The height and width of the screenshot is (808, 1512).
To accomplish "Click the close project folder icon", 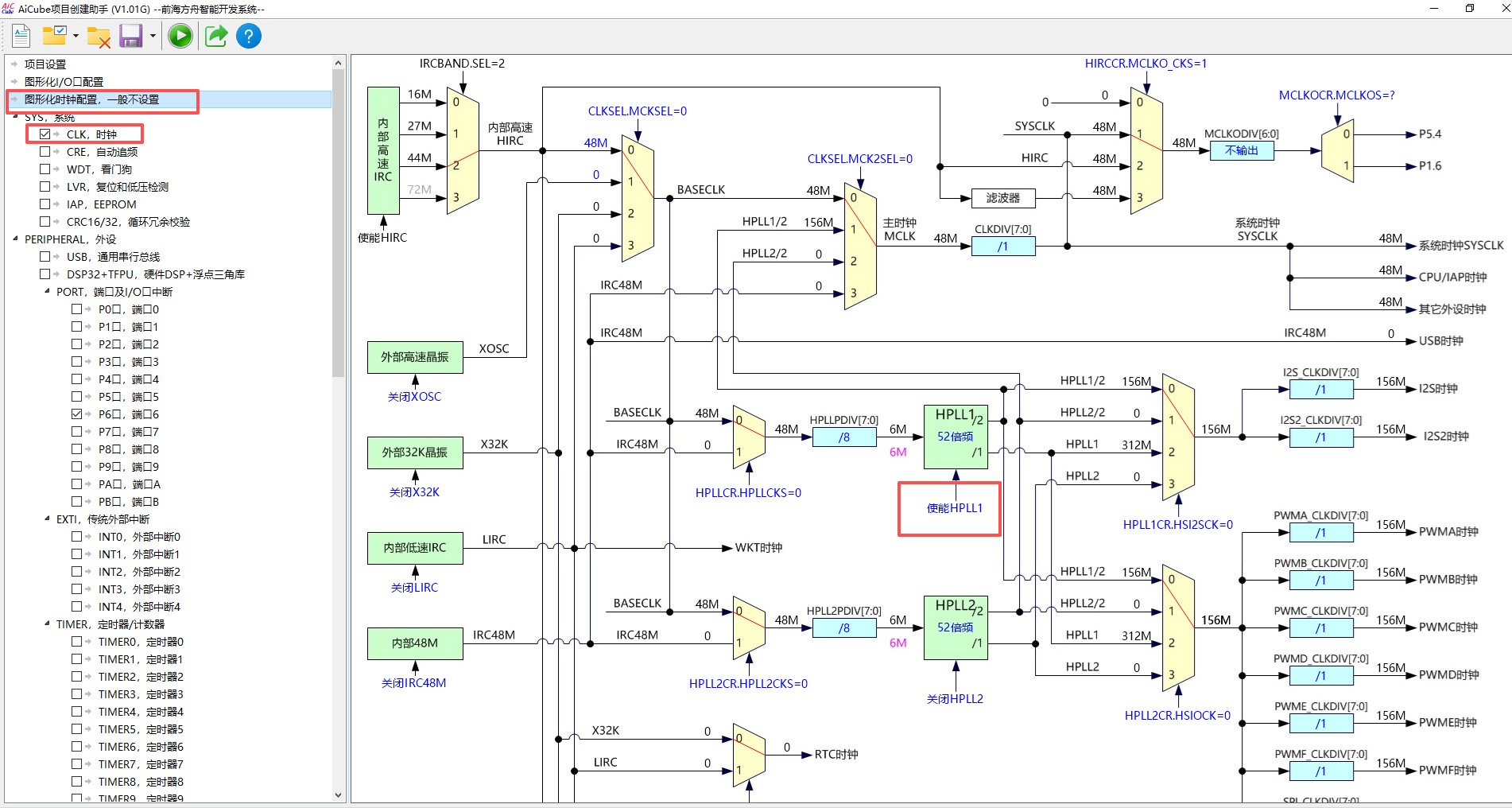I will point(99,36).
